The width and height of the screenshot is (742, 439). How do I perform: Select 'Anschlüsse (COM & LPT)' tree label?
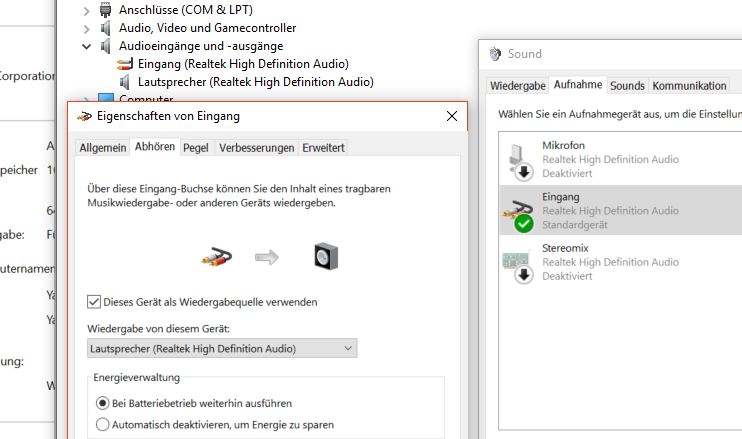coord(186,9)
